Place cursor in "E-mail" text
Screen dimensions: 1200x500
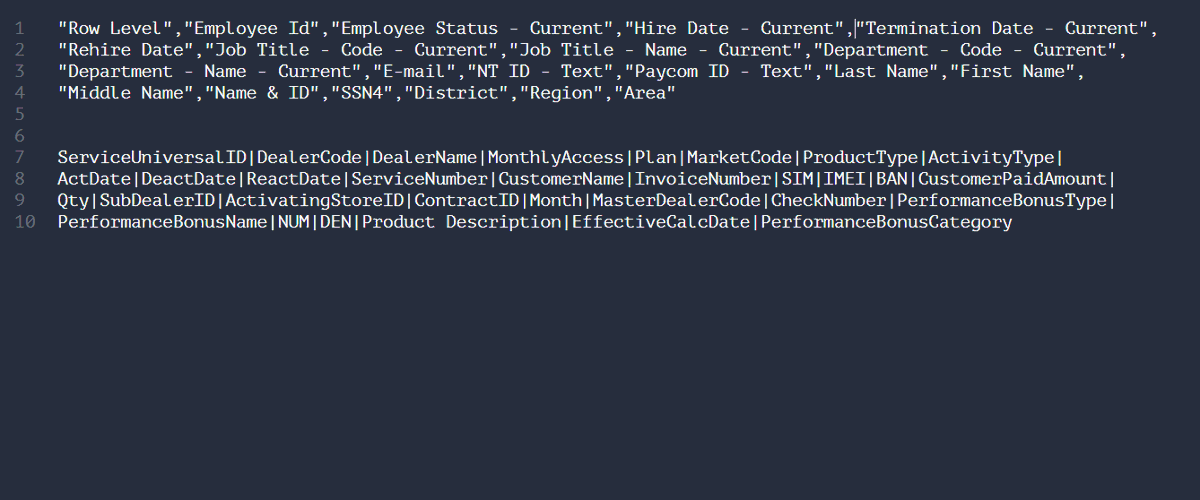412,72
